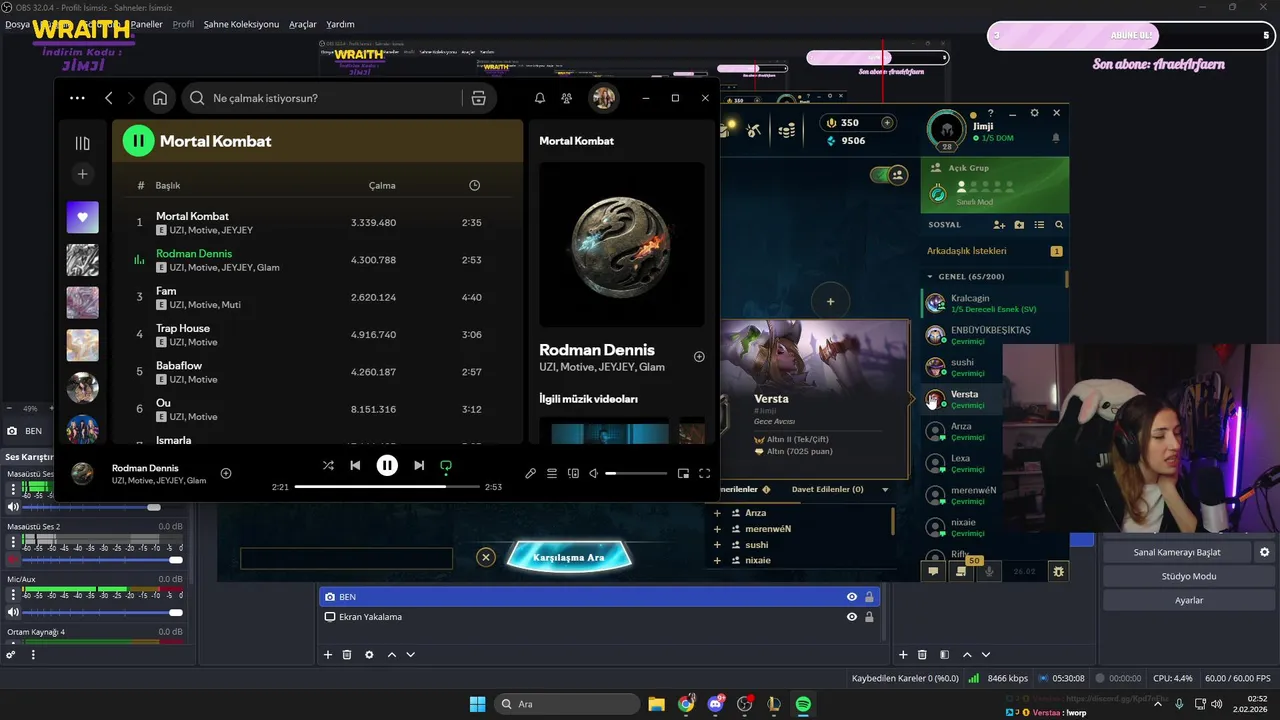Move selected source up in list
This screenshot has width=1280, height=720.
tap(391, 655)
